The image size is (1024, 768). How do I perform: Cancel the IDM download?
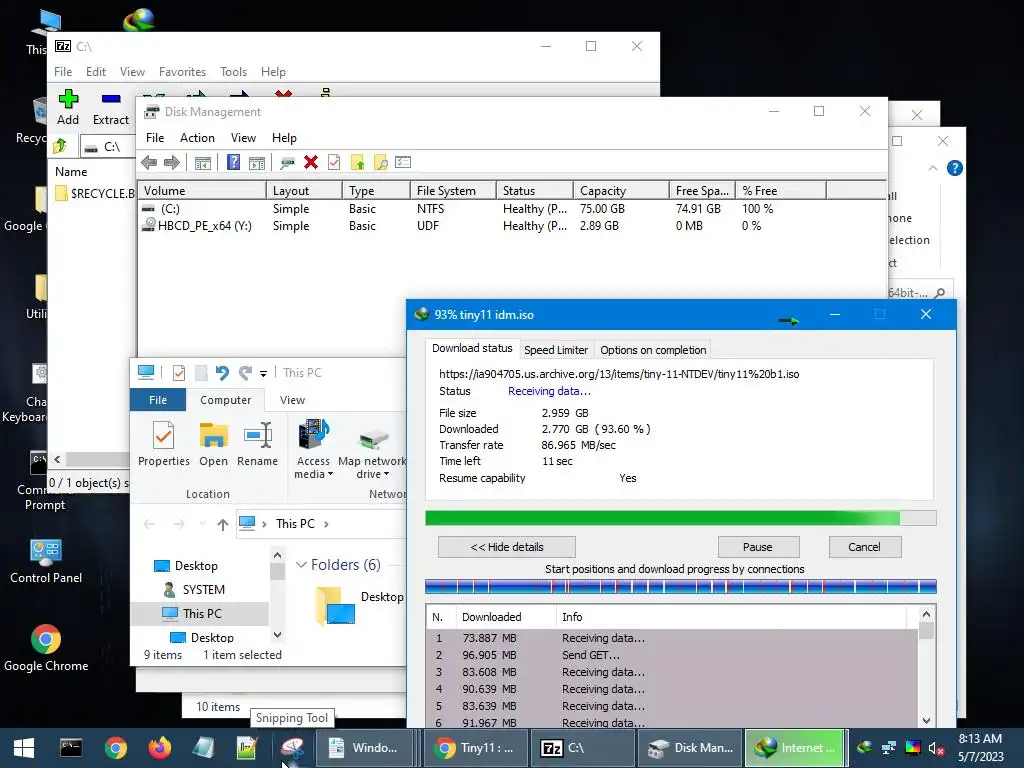pyautogui.click(x=864, y=547)
